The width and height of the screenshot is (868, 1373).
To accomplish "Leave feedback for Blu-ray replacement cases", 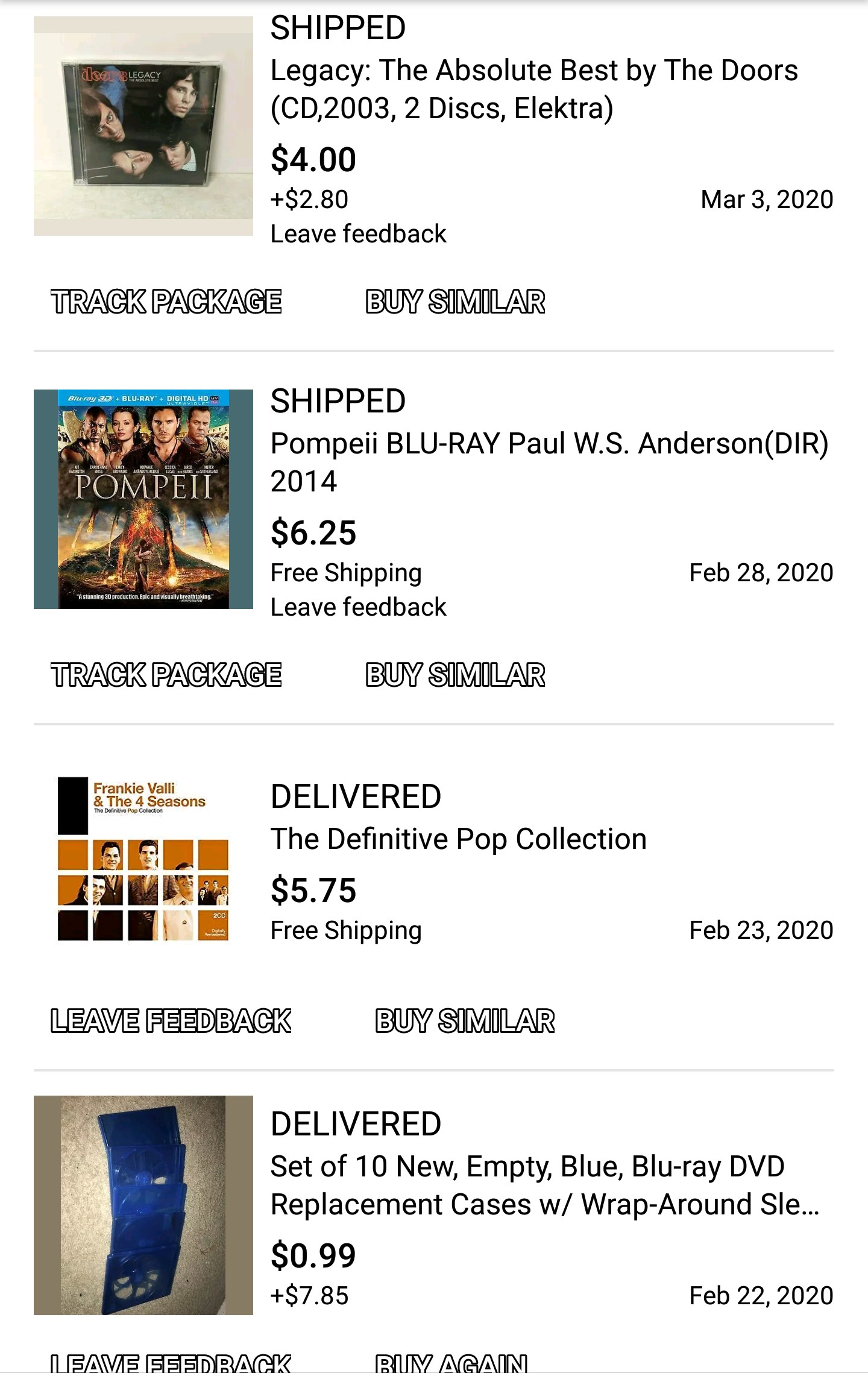I will point(171,1363).
